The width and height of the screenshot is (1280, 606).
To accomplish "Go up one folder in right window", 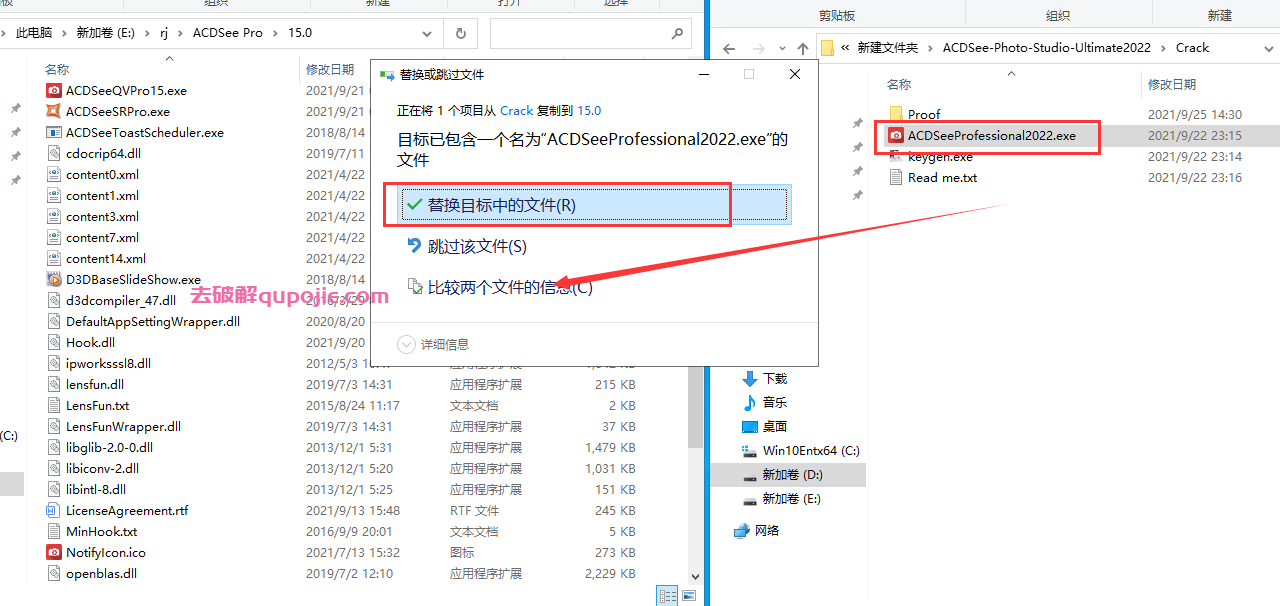I will 802,48.
